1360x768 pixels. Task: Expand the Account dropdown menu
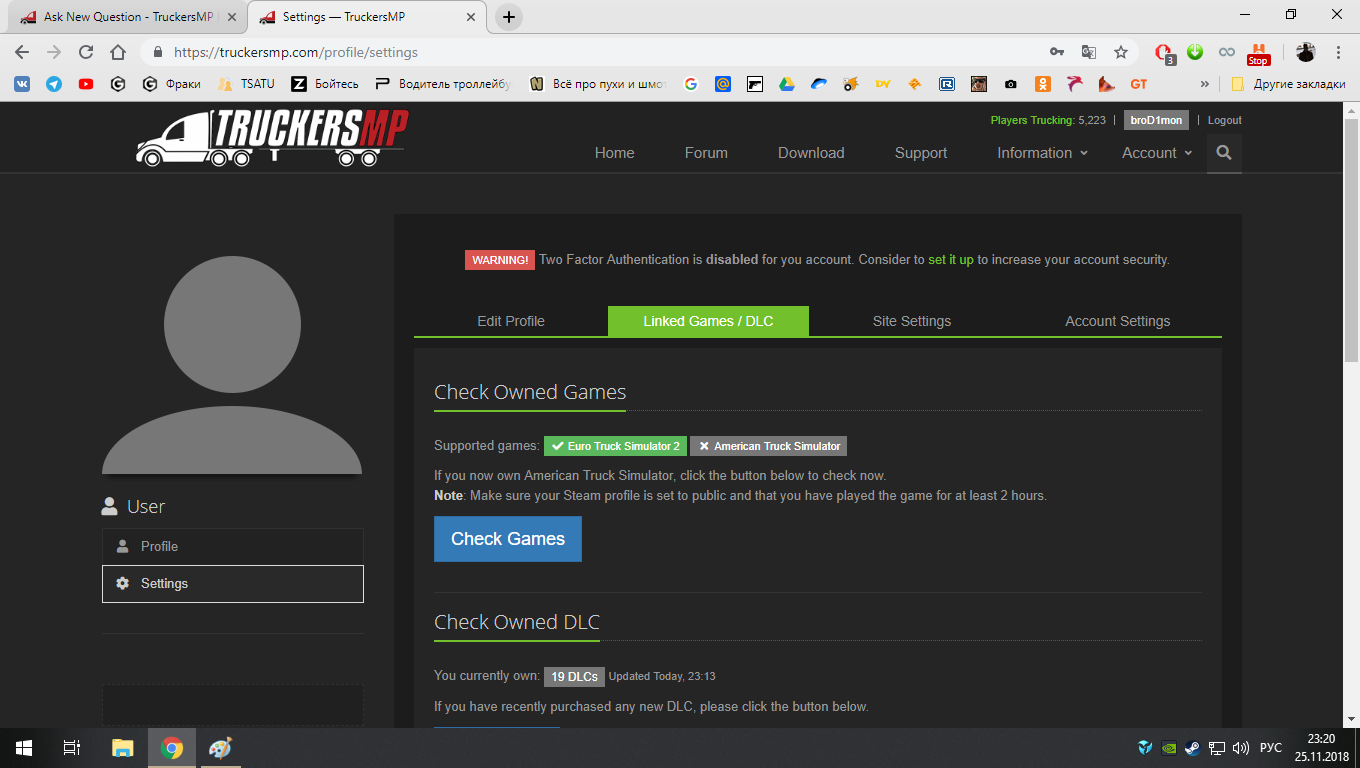[1157, 153]
